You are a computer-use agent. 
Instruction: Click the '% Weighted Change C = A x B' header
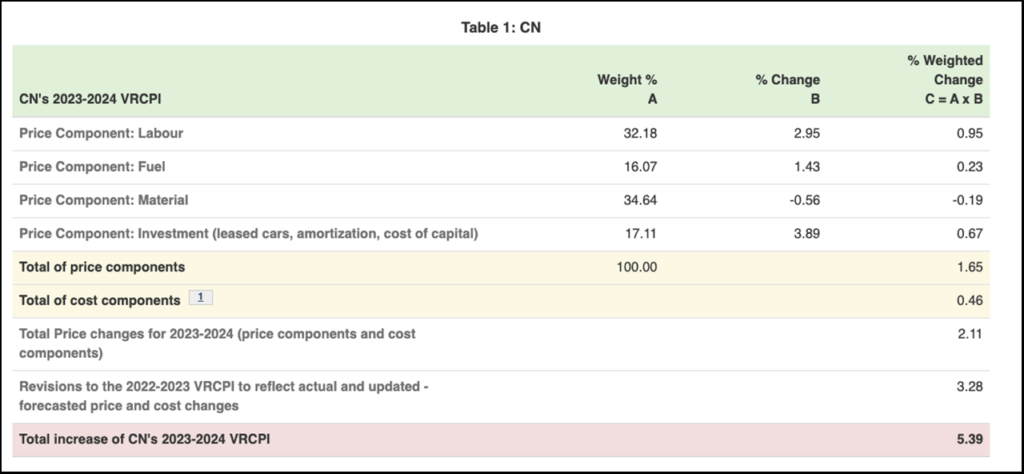coord(945,80)
